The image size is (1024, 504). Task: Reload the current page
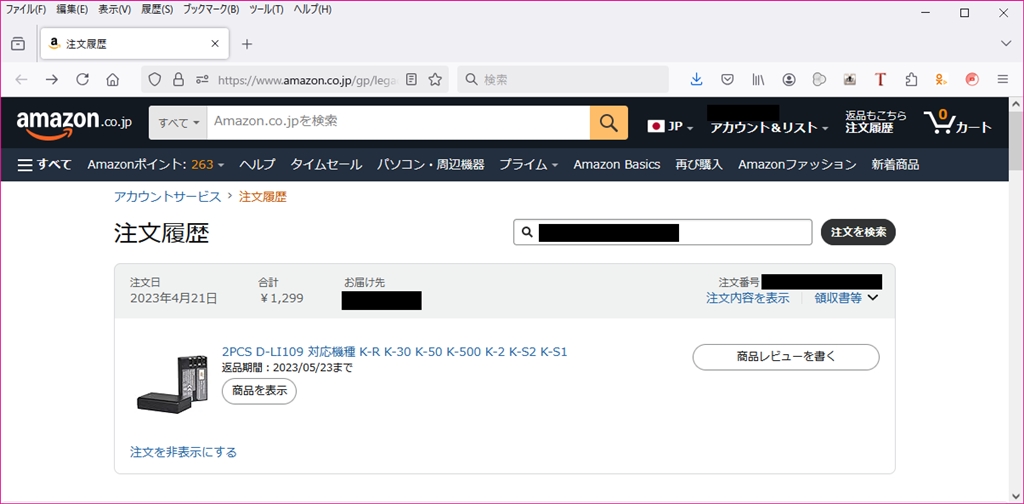pos(82,80)
